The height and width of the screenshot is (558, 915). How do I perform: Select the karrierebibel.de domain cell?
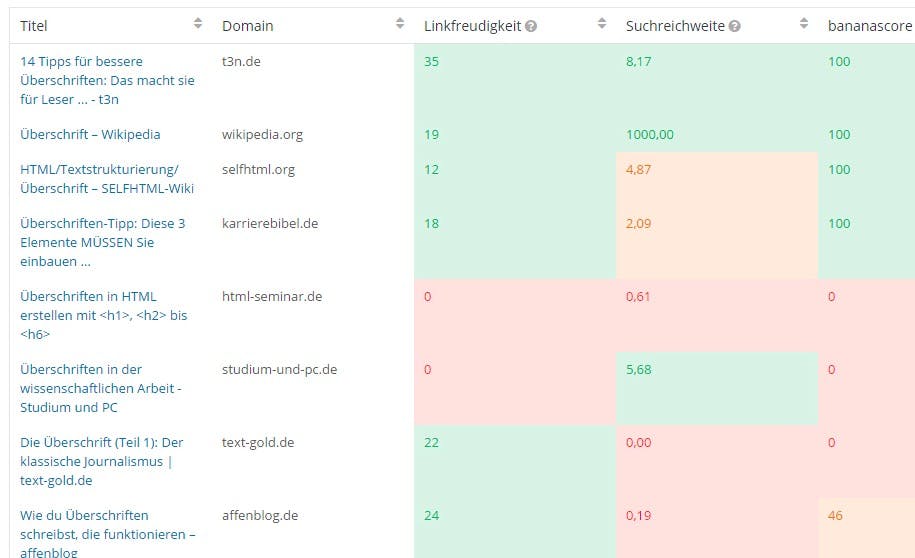pos(270,224)
